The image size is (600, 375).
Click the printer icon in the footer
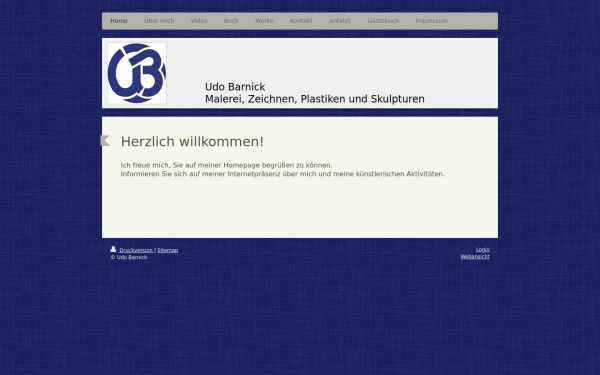point(113,249)
